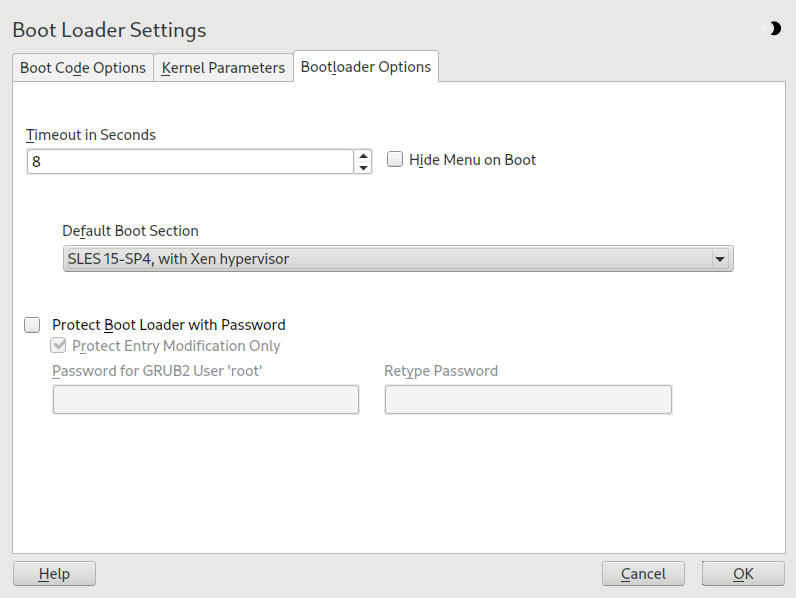This screenshot has width=796, height=598.
Task: Increase timeout with the up arrow
Action: tap(363, 155)
